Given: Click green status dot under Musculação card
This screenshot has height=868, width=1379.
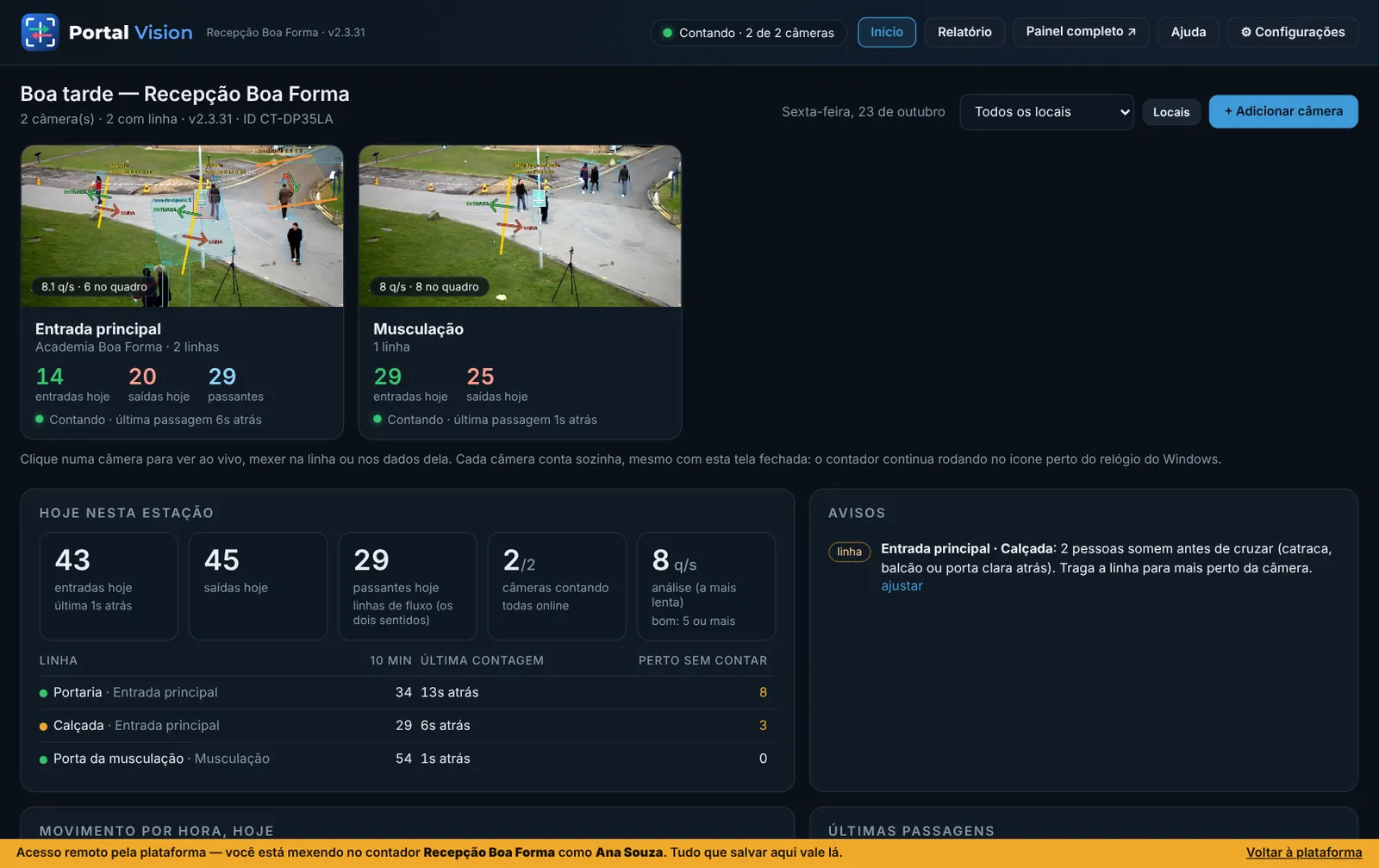Looking at the screenshot, I should [378, 419].
